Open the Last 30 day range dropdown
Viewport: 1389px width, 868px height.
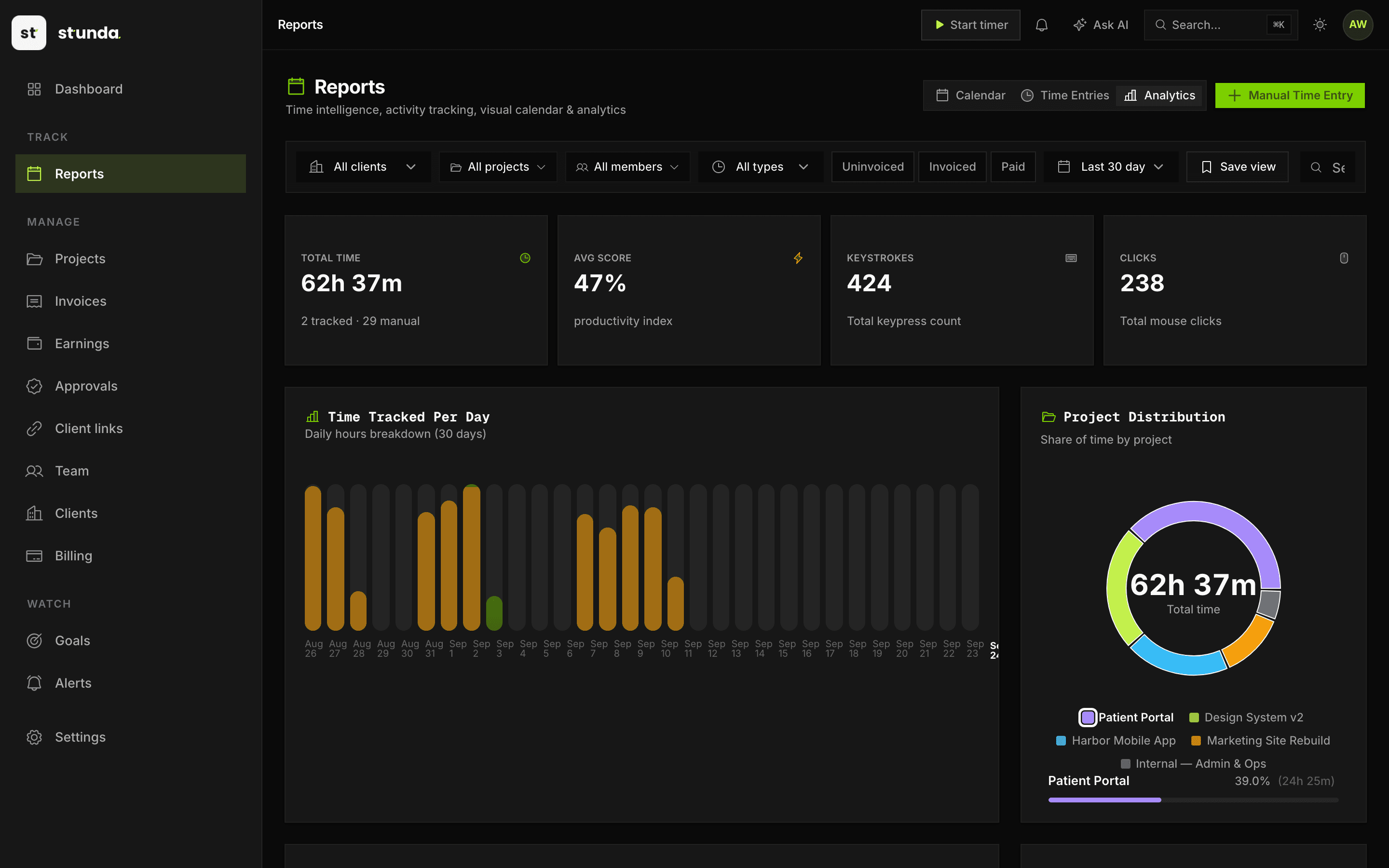(1111, 167)
